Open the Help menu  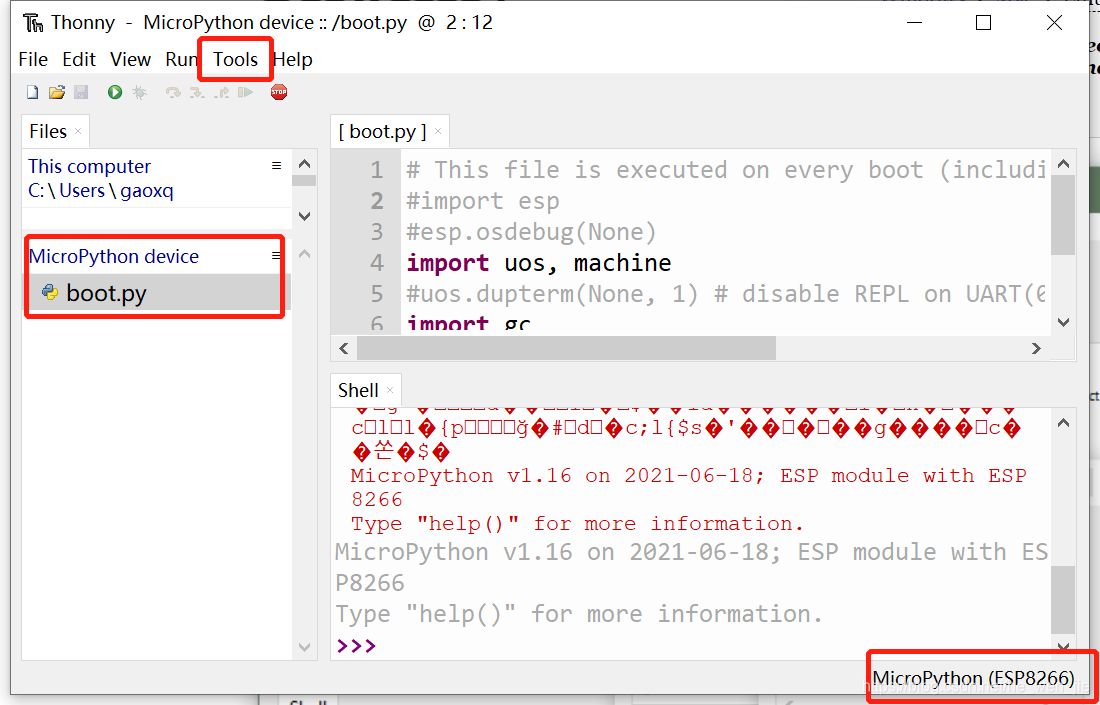(x=293, y=60)
